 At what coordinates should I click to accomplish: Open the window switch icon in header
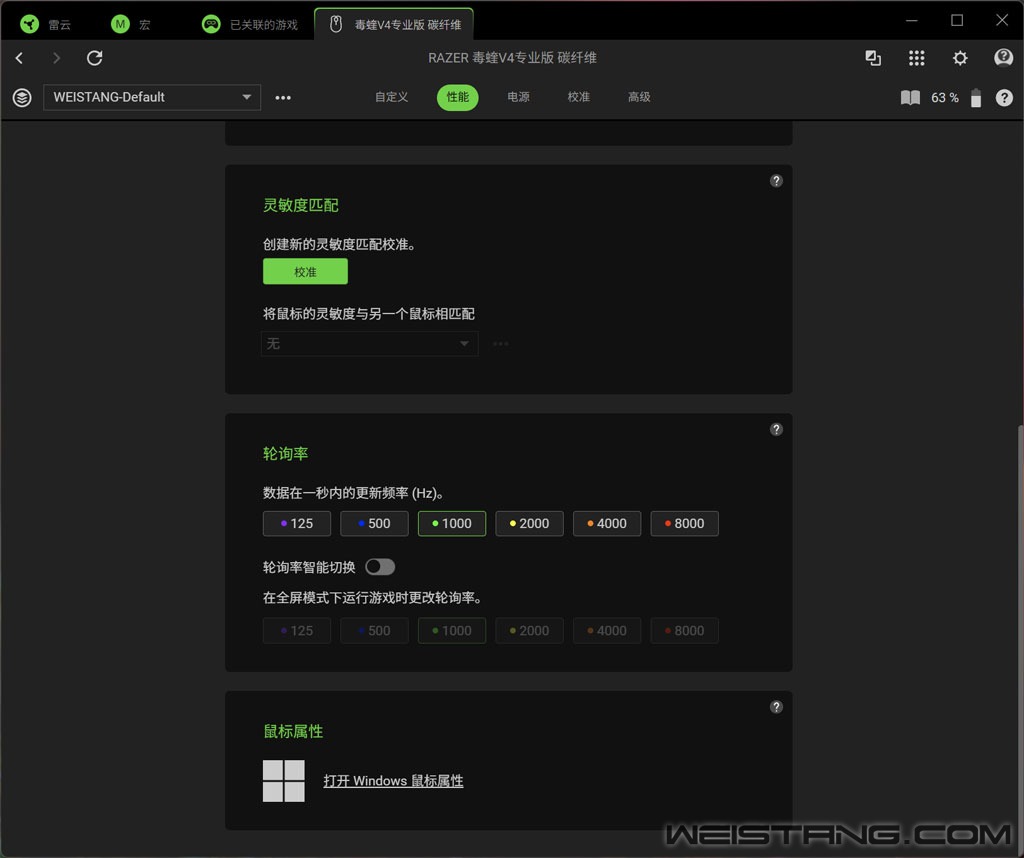873,58
